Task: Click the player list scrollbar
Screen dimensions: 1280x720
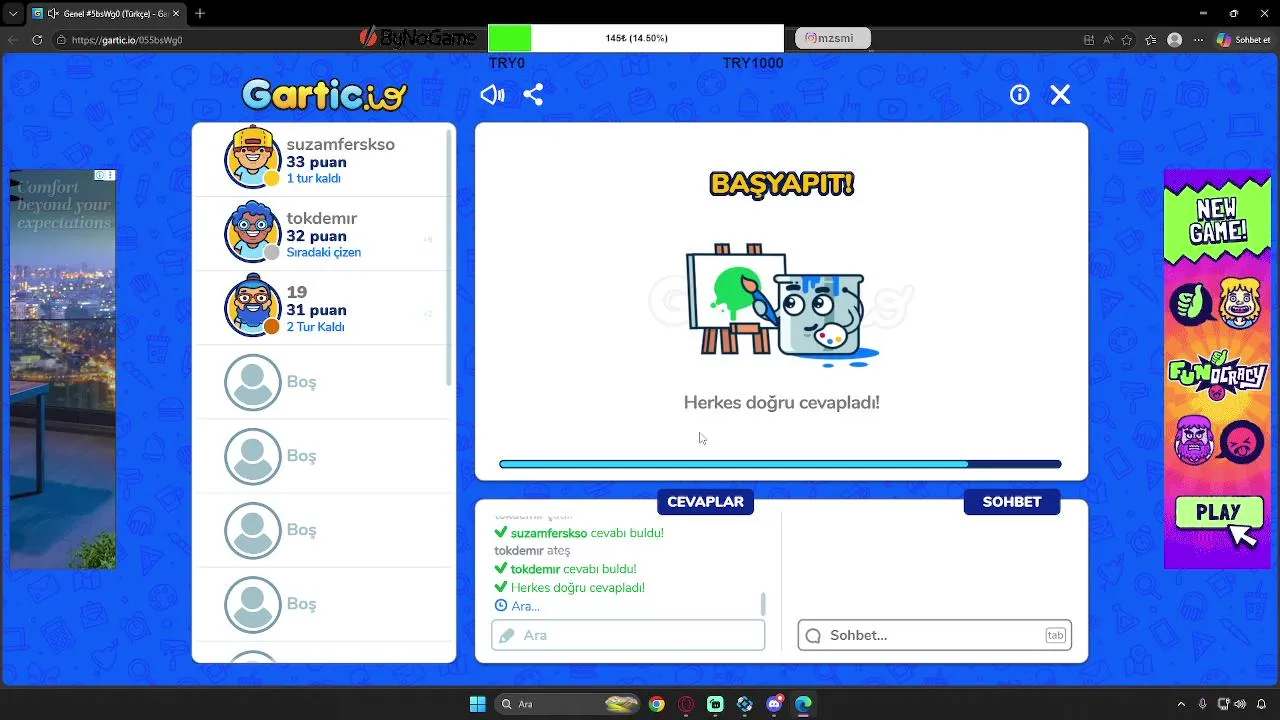Action: (450, 257)
